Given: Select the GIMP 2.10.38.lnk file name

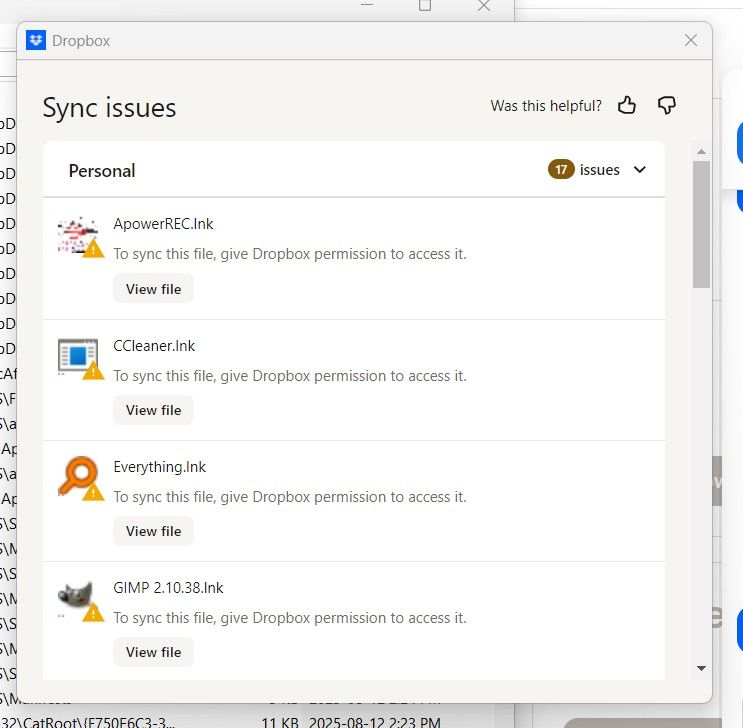Looking at the screenshot, I should [168, 588].
